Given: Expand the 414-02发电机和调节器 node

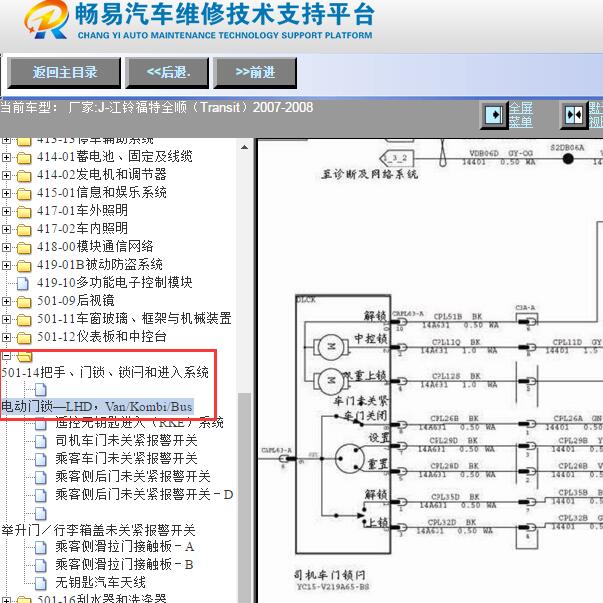Looking at the screenshot, I should tap(6, 175).
